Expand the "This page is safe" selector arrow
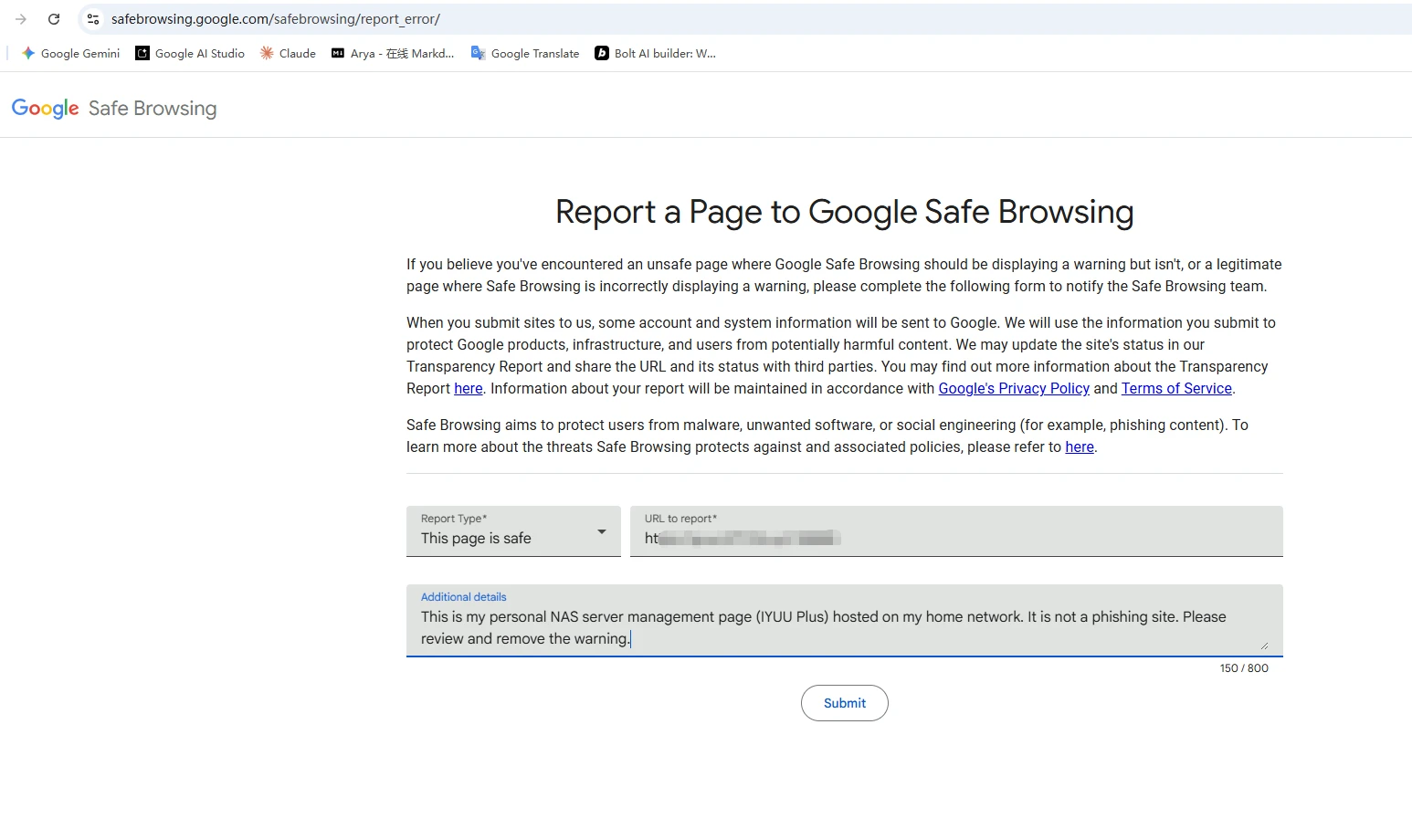The height and width of the screenshot is (840, 1412). point(601,531)
